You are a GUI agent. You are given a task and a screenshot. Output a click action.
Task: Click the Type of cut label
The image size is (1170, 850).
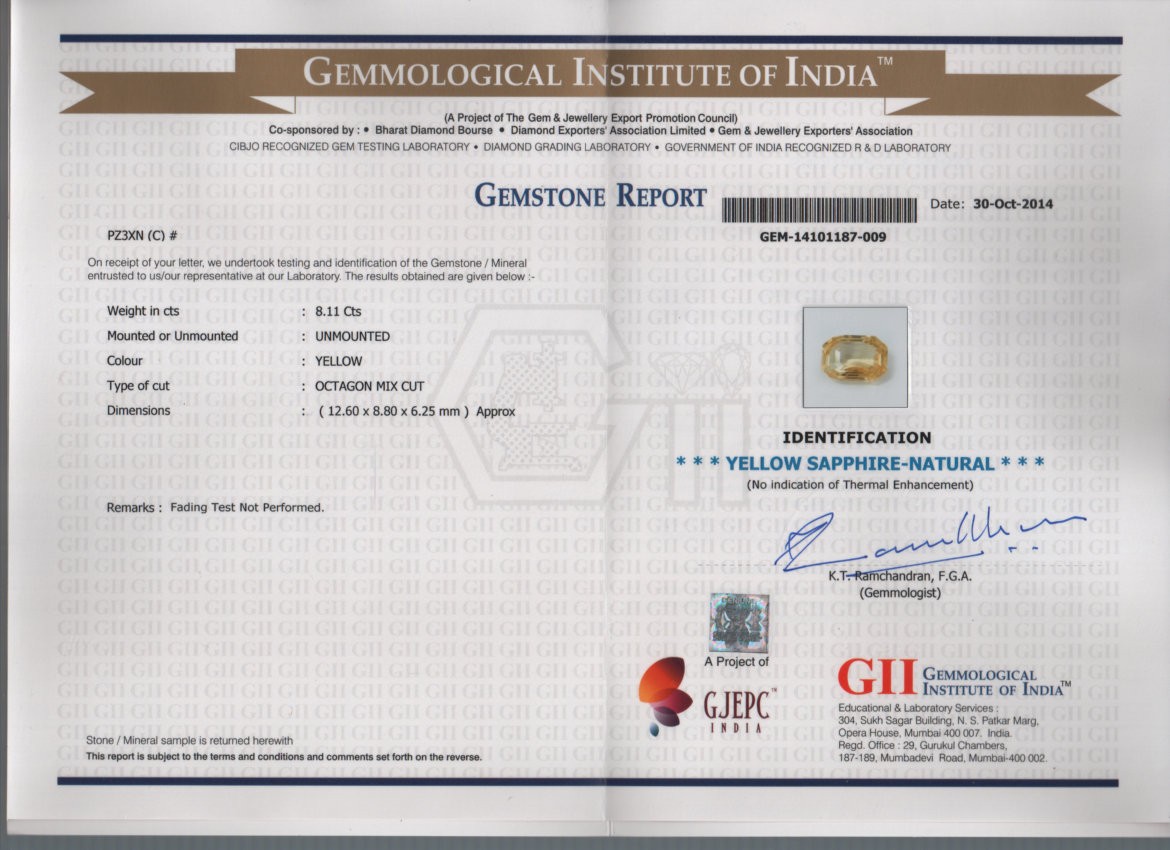coord(138,386)
